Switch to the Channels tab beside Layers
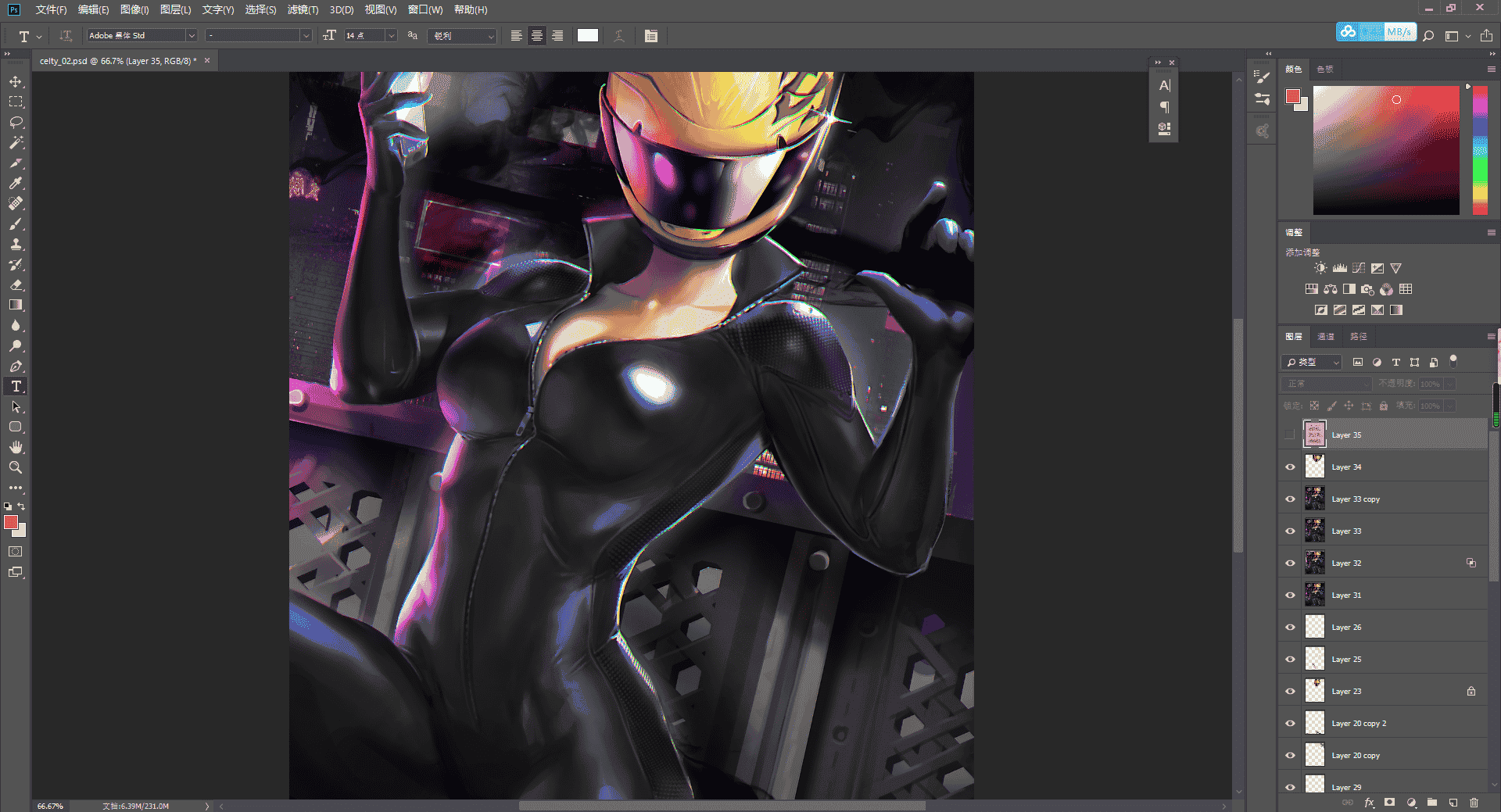The width and height of the screenshot is (1501, 812). click(x=1326, y=336)
